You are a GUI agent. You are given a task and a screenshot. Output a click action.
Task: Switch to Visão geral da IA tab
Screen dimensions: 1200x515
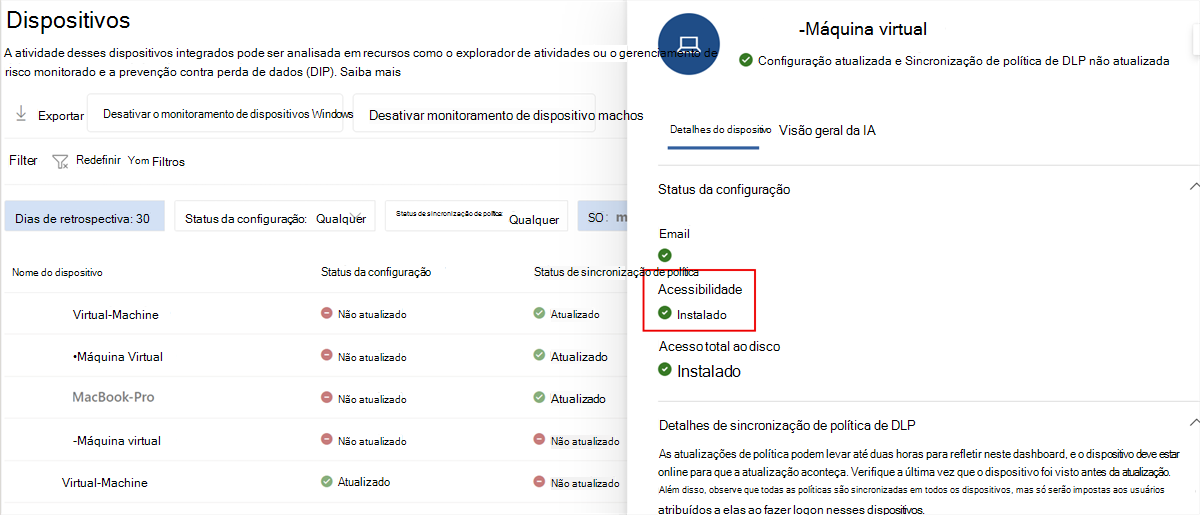coord(827,130)
